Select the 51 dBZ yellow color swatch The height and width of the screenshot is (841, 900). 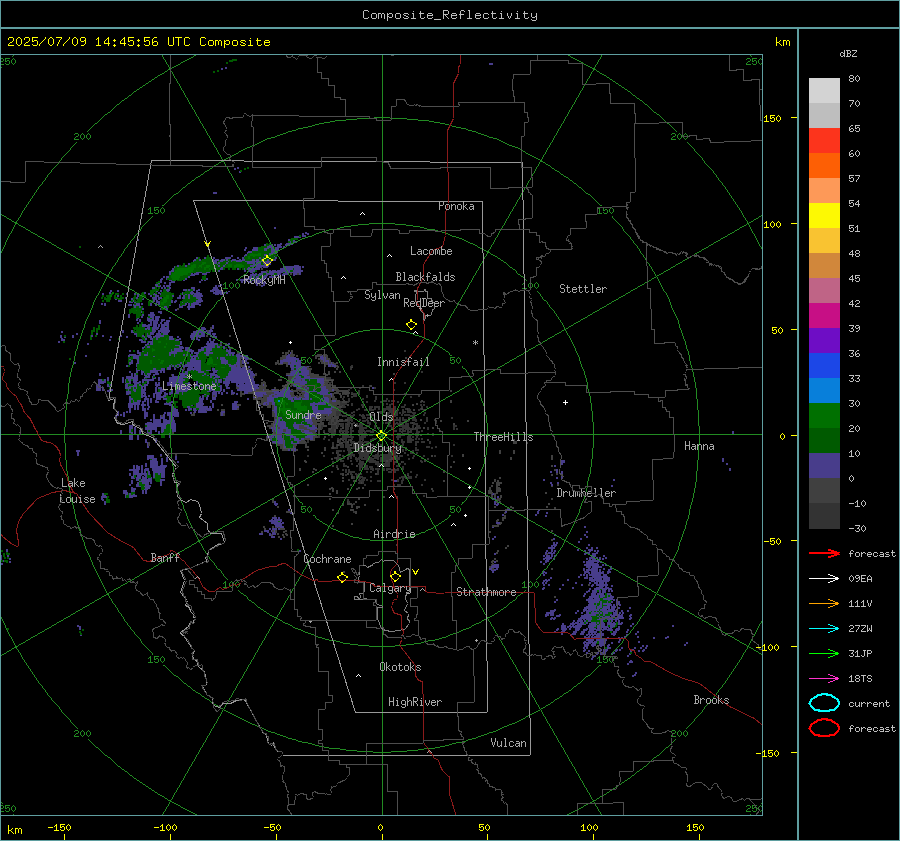824,216
